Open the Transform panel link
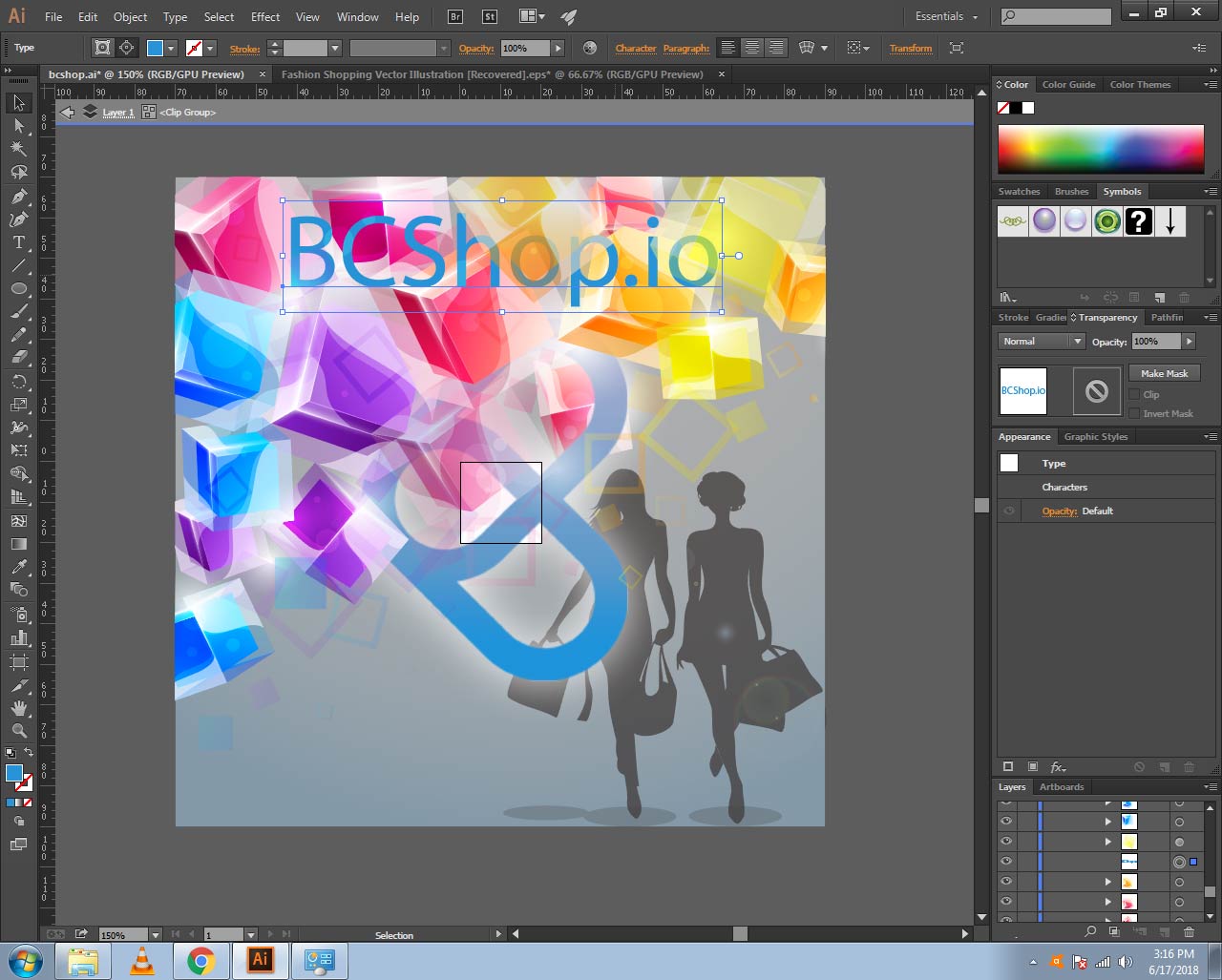Image resolution: width=1222 pixels, height=980 pixels. pyautogui.click(x=910, y=48)
